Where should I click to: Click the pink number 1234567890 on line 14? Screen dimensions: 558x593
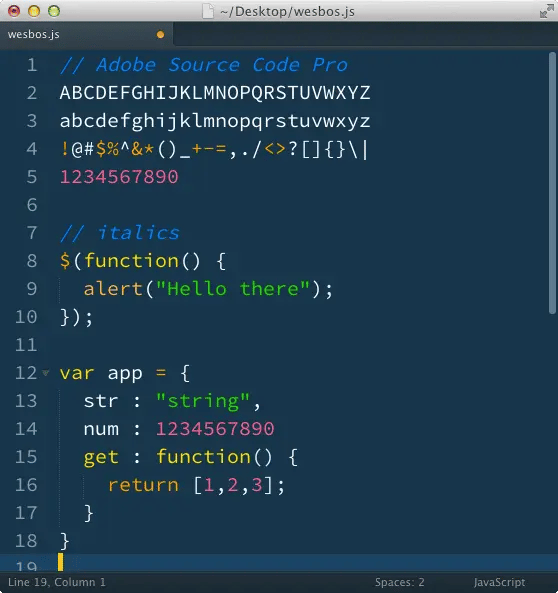215,429
